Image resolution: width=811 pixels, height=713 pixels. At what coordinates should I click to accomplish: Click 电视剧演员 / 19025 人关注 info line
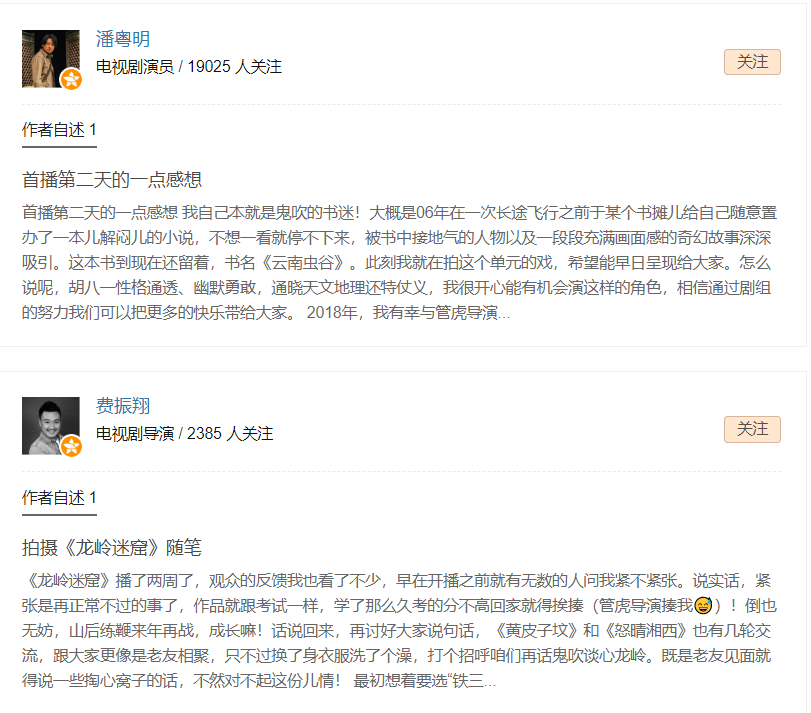[189, 67]
